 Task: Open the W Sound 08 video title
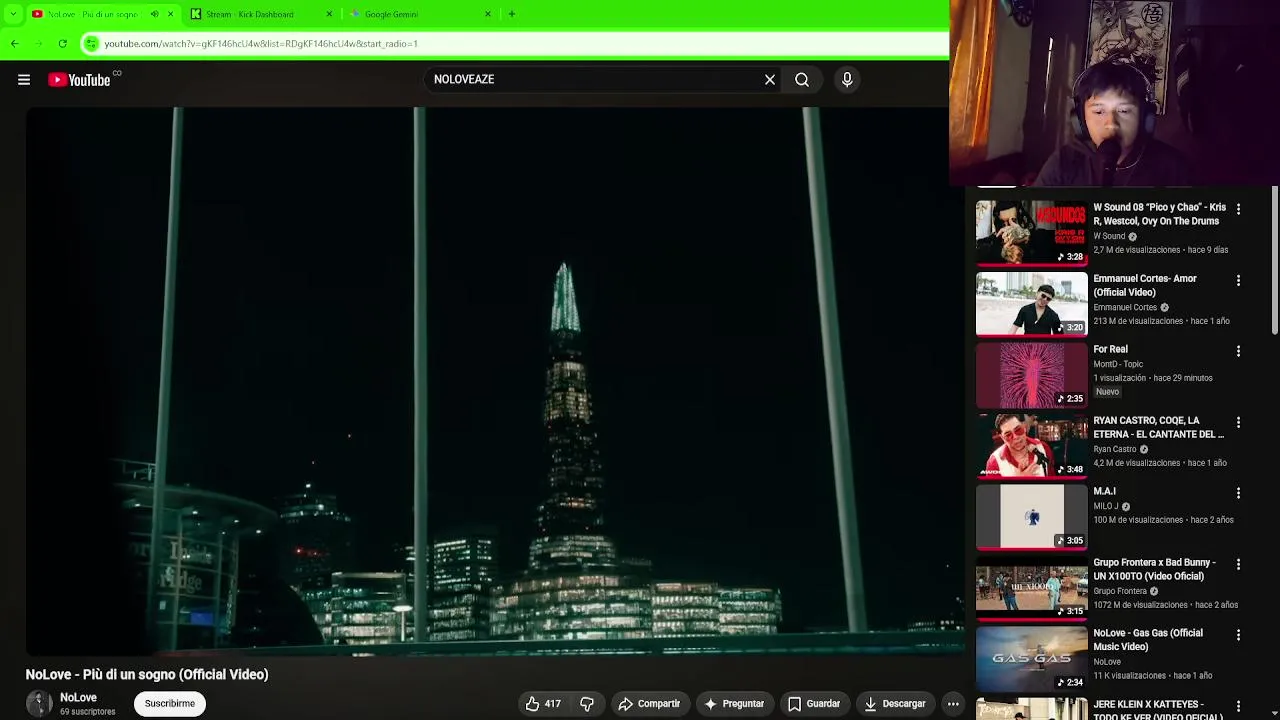[1159, 214]
